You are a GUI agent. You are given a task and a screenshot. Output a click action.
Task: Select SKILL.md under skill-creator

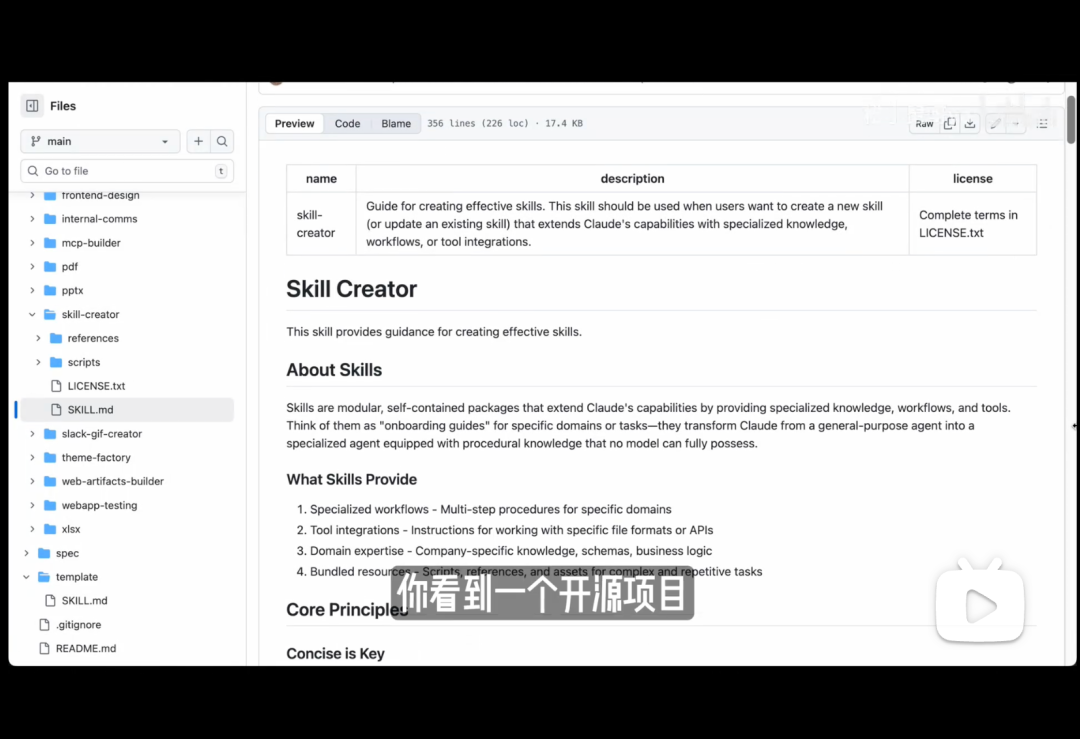pos(127,410)
